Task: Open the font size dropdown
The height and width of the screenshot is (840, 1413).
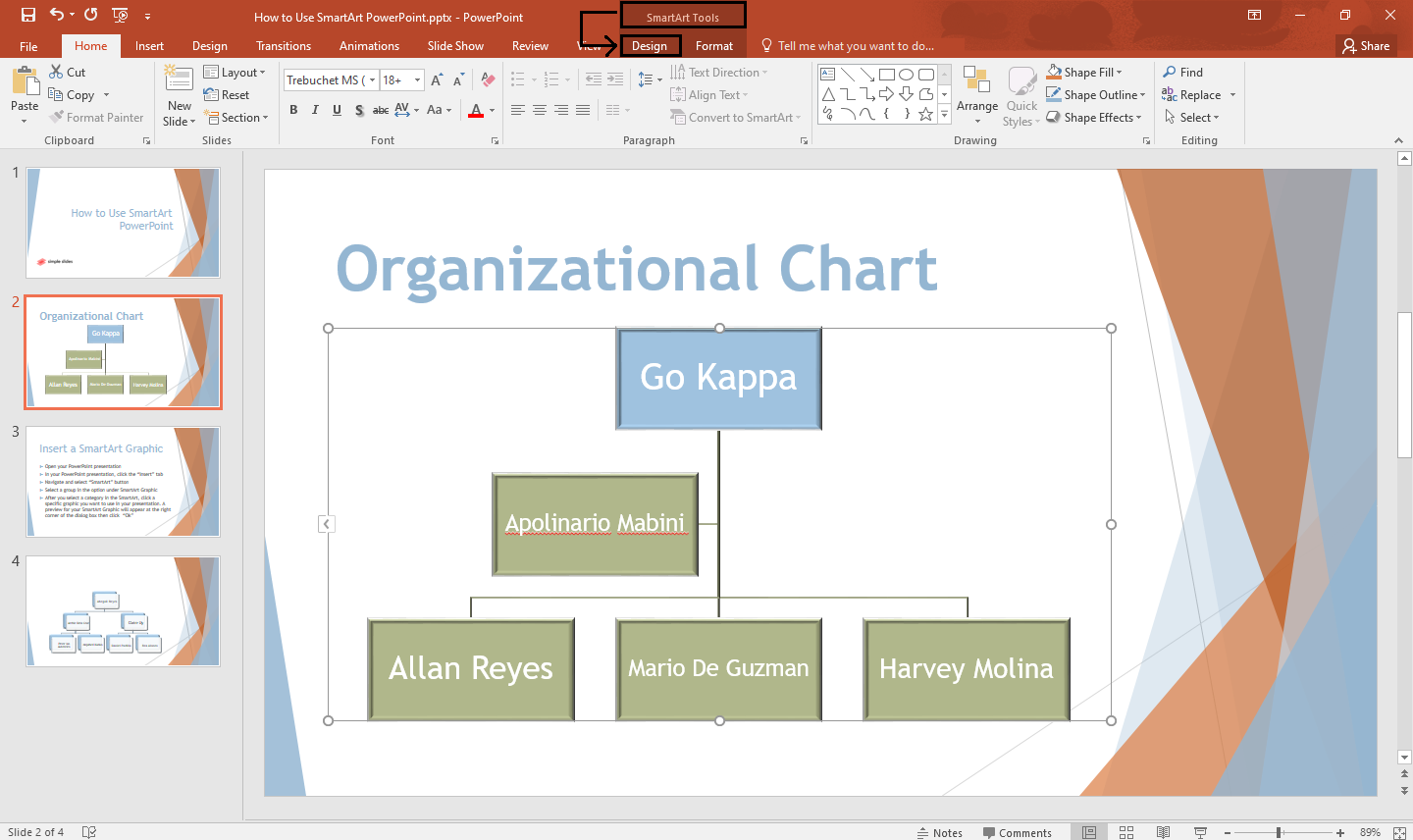Action: pyautogui.click(x=416, y=79)
